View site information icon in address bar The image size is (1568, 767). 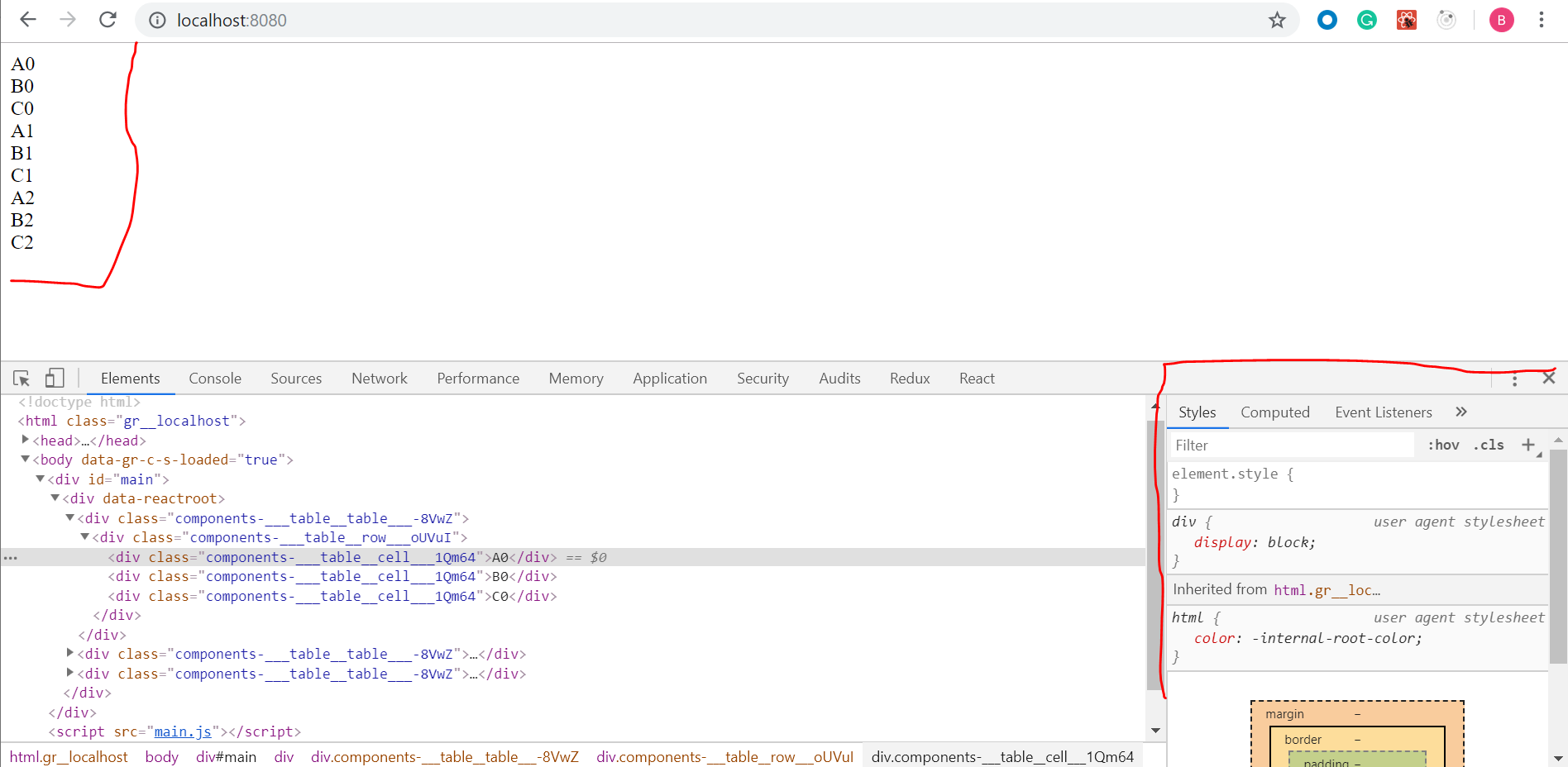(x=157, y=21)
